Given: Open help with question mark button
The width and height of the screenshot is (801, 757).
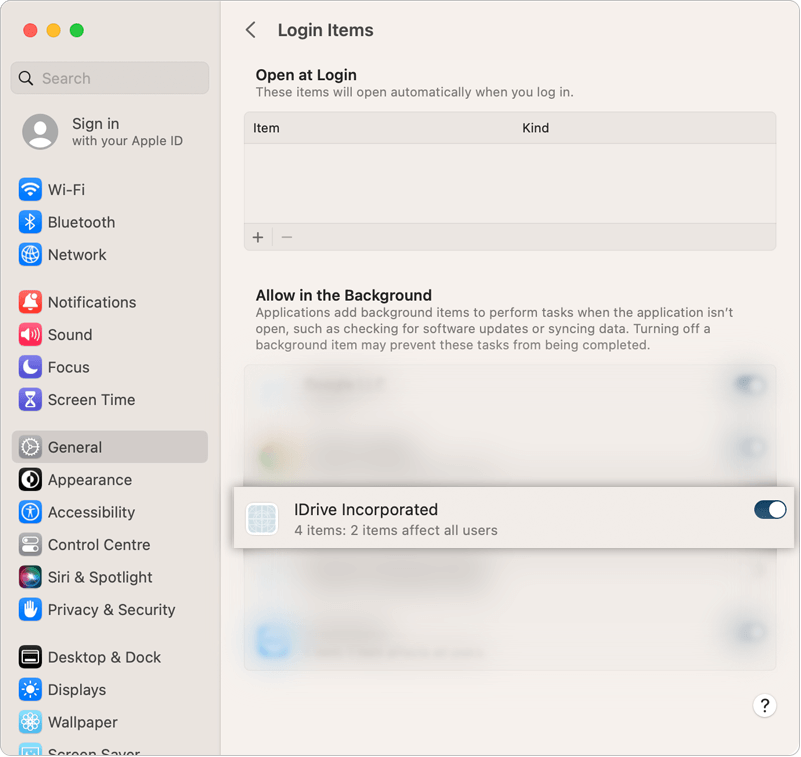Looking at the screenshot, I should coord(764,705).
